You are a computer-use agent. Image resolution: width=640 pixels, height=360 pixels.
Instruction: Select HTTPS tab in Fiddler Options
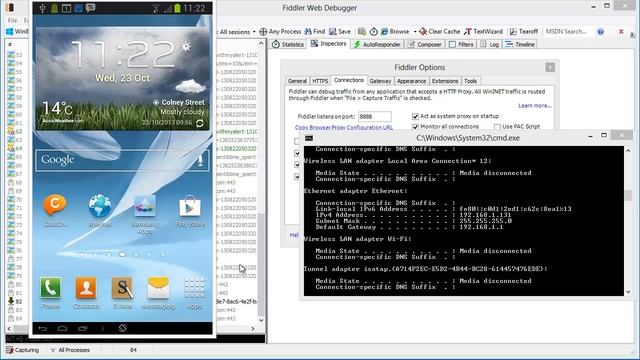pyautogui.click(x=320, y=81)
